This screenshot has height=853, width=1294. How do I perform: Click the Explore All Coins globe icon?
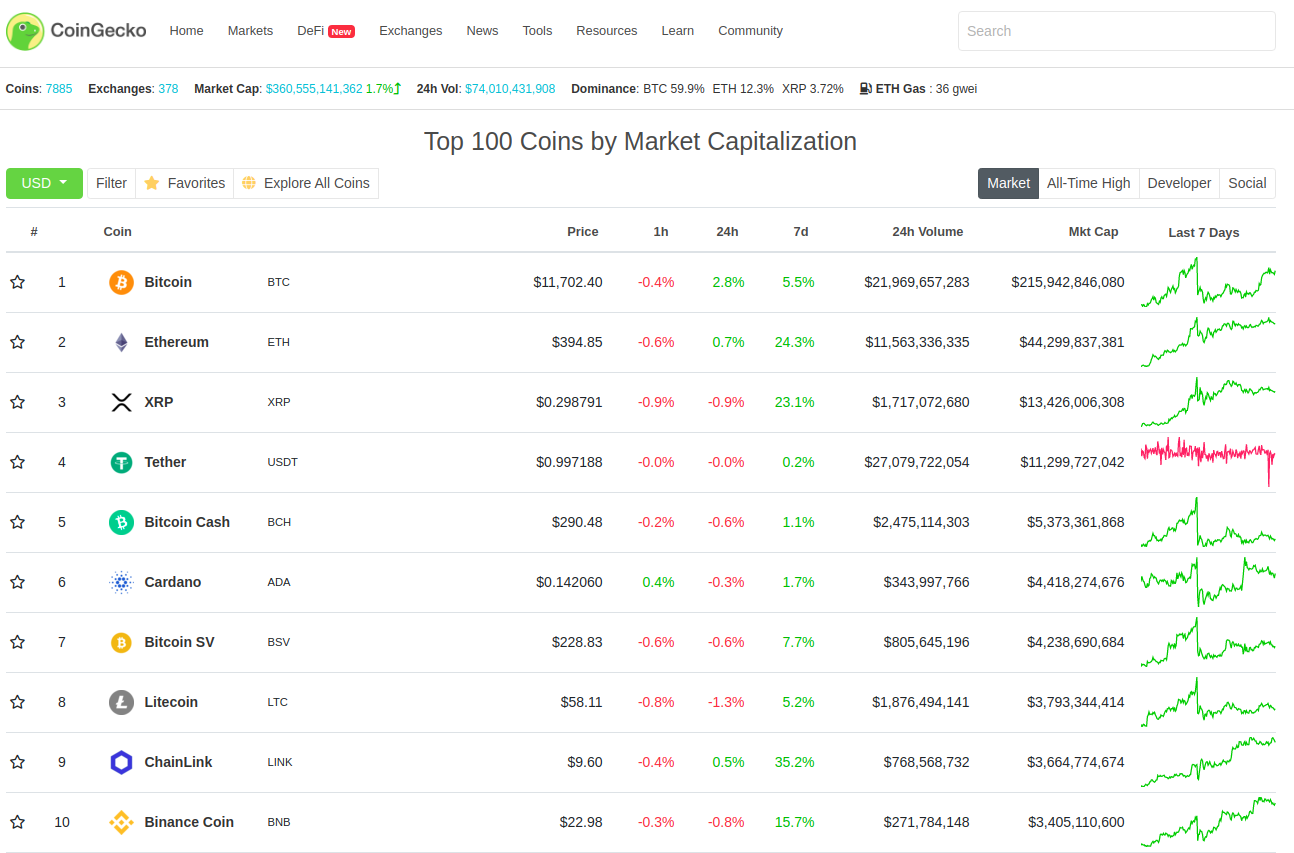coord(249,183)
